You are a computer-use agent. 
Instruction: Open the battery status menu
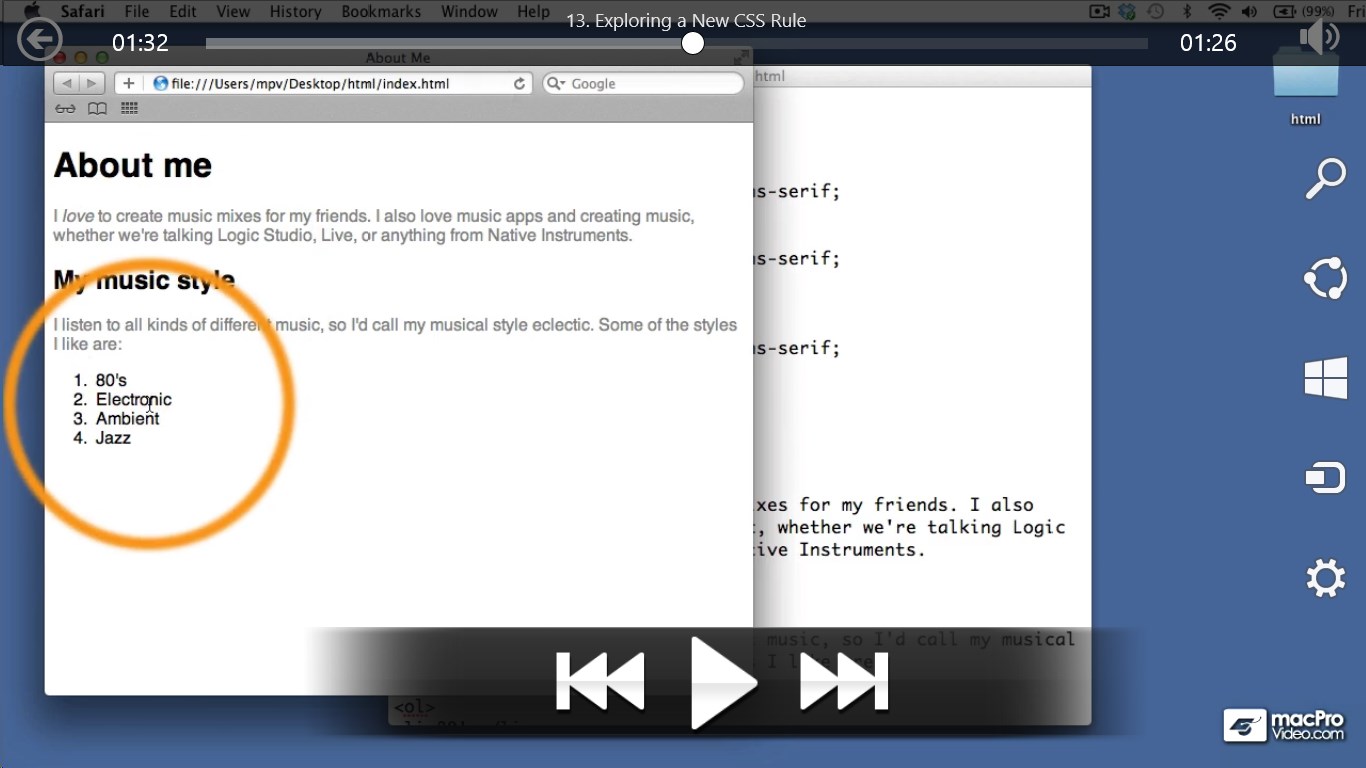[x=1282, y=11]
